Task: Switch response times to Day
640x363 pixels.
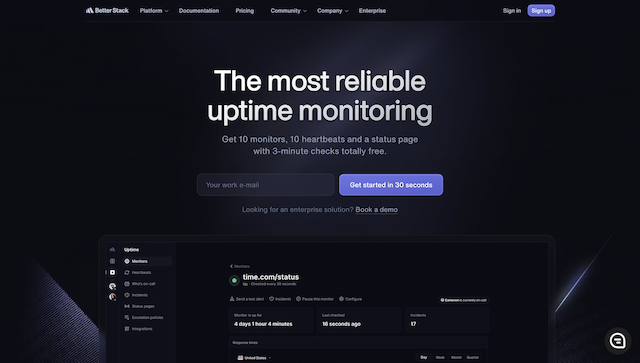Action: point(424,357)
